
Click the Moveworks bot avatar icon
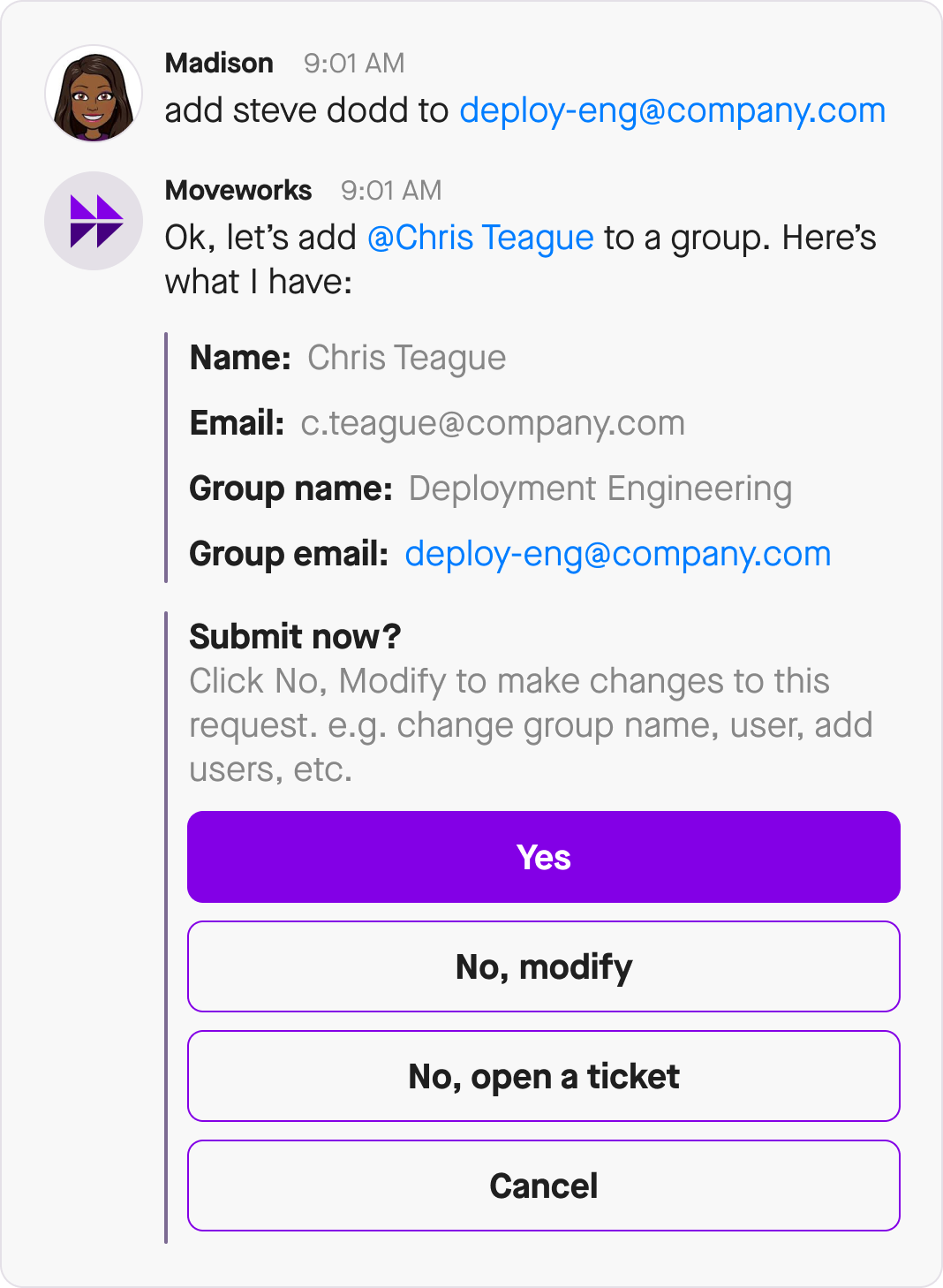click(x=94, y=221)
